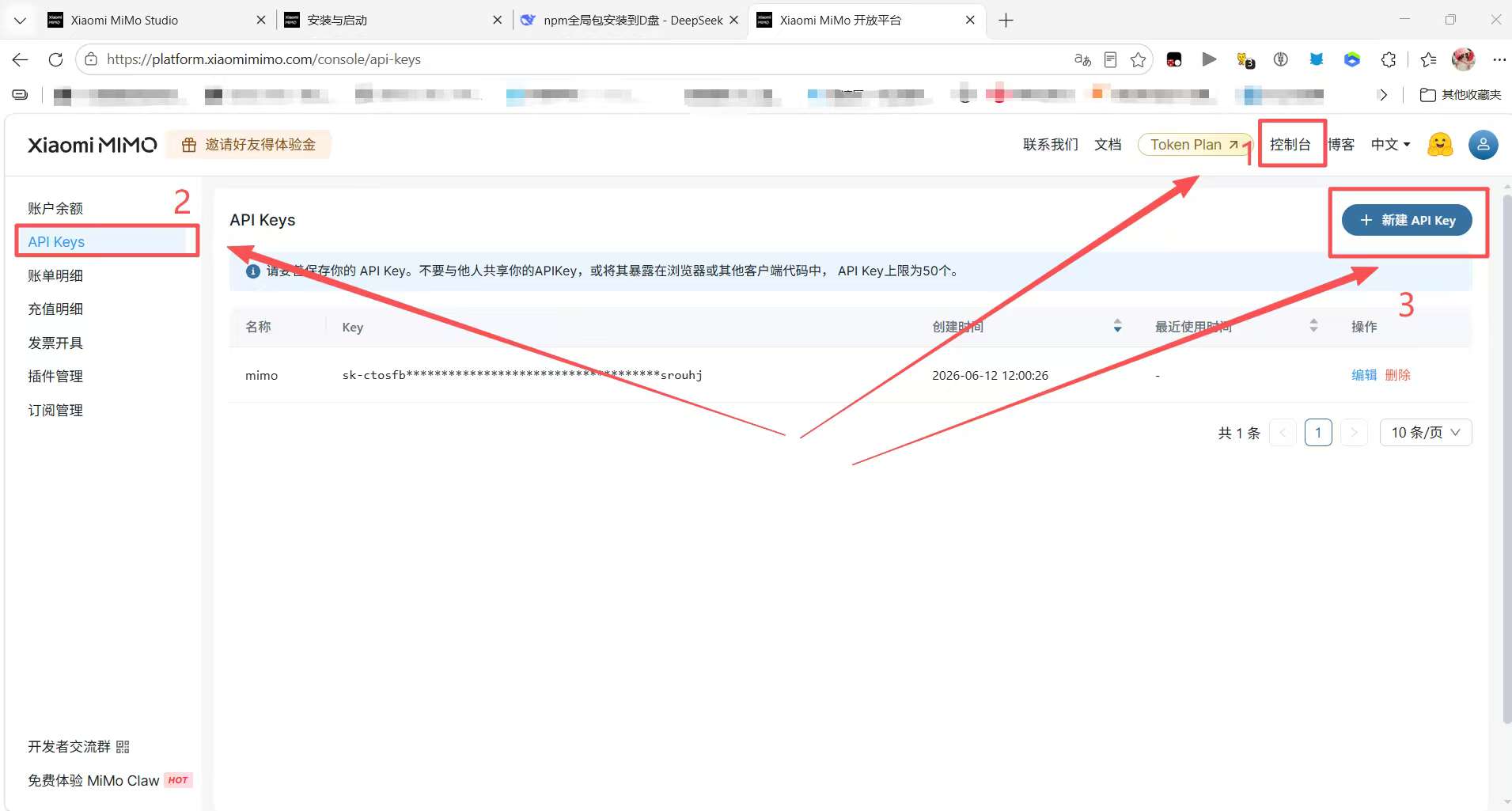
Task: Open 插件管理 in sidebar
Action: point(55,377)
